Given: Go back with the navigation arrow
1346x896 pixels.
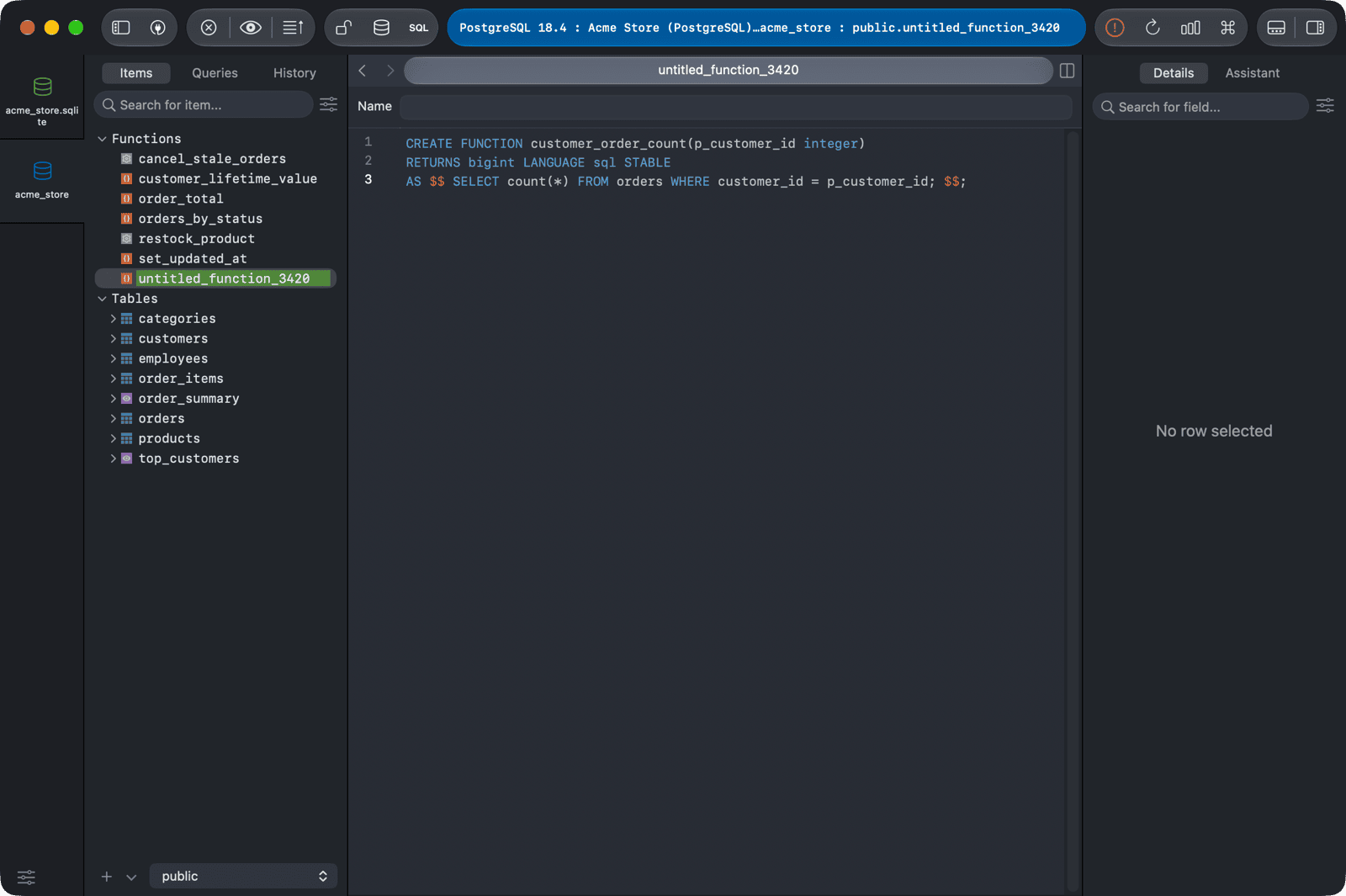Looking at the screenshot, I should pos(363,71).
